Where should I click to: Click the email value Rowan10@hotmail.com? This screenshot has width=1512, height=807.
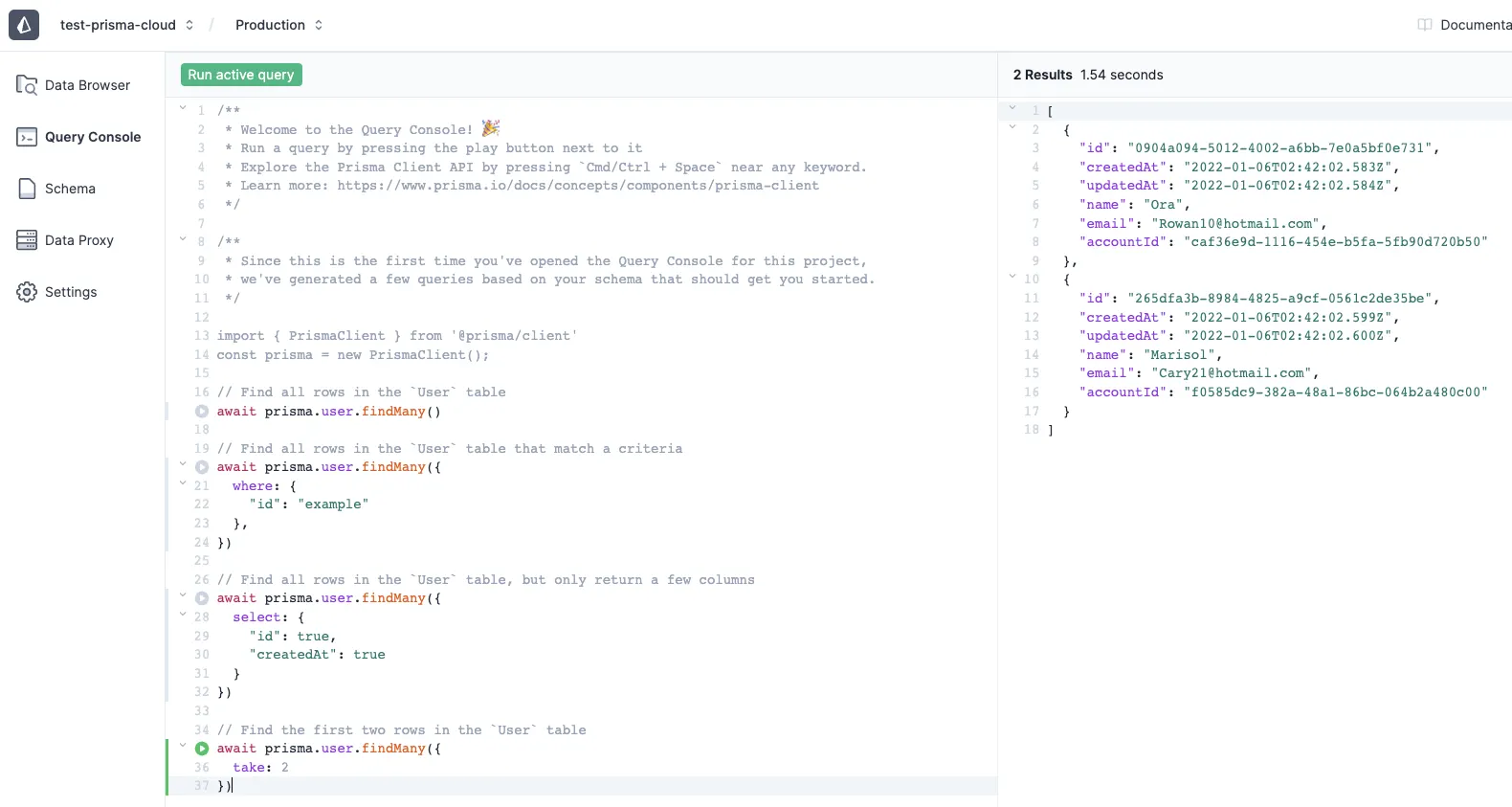click(x=1235, y=224)
